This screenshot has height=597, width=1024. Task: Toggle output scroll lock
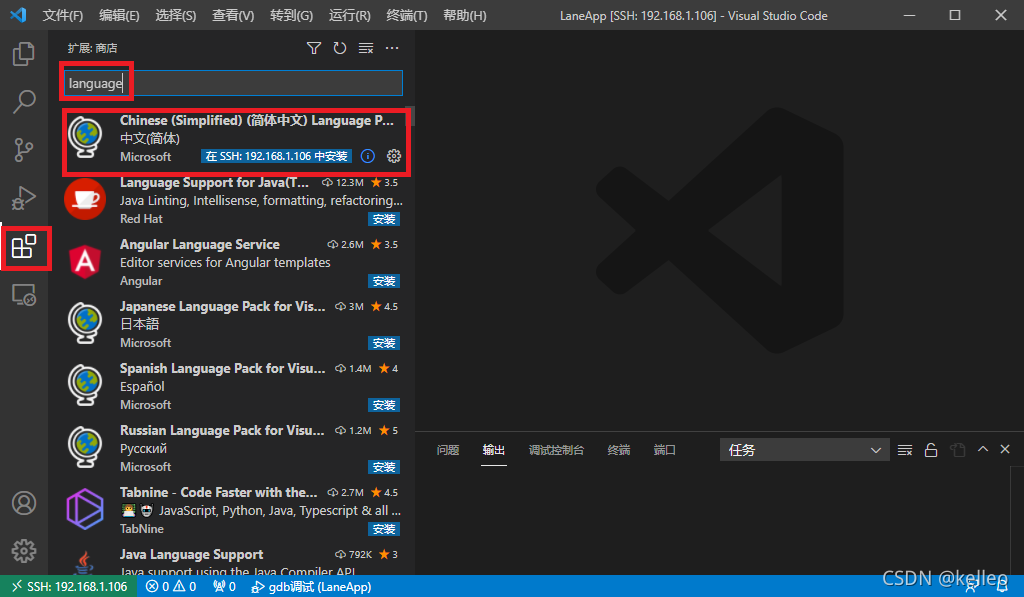[x=931, y=450]
